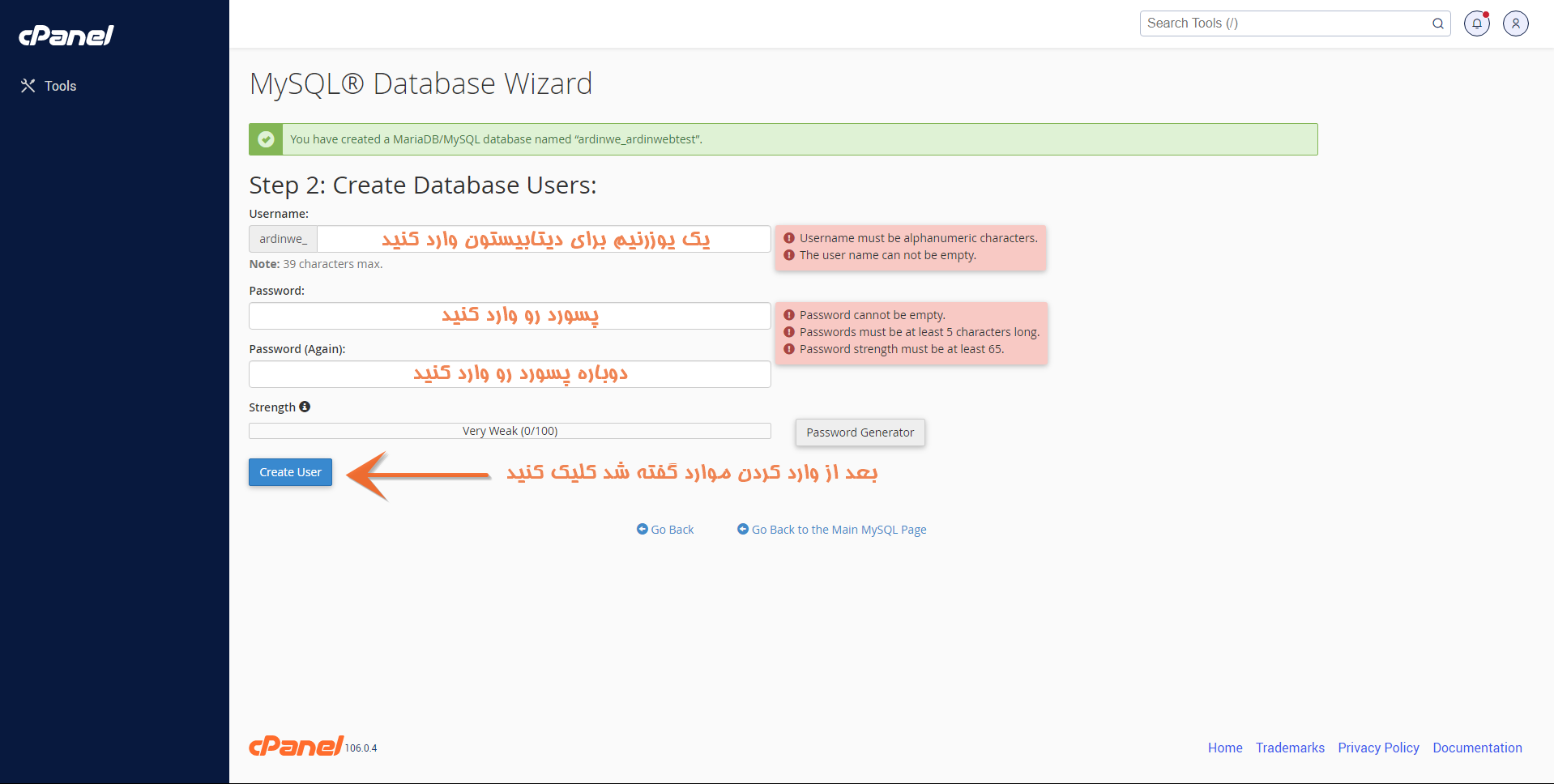Click the search magnifier icon
Screen dimensions: 1554x784
(1437, 23)
